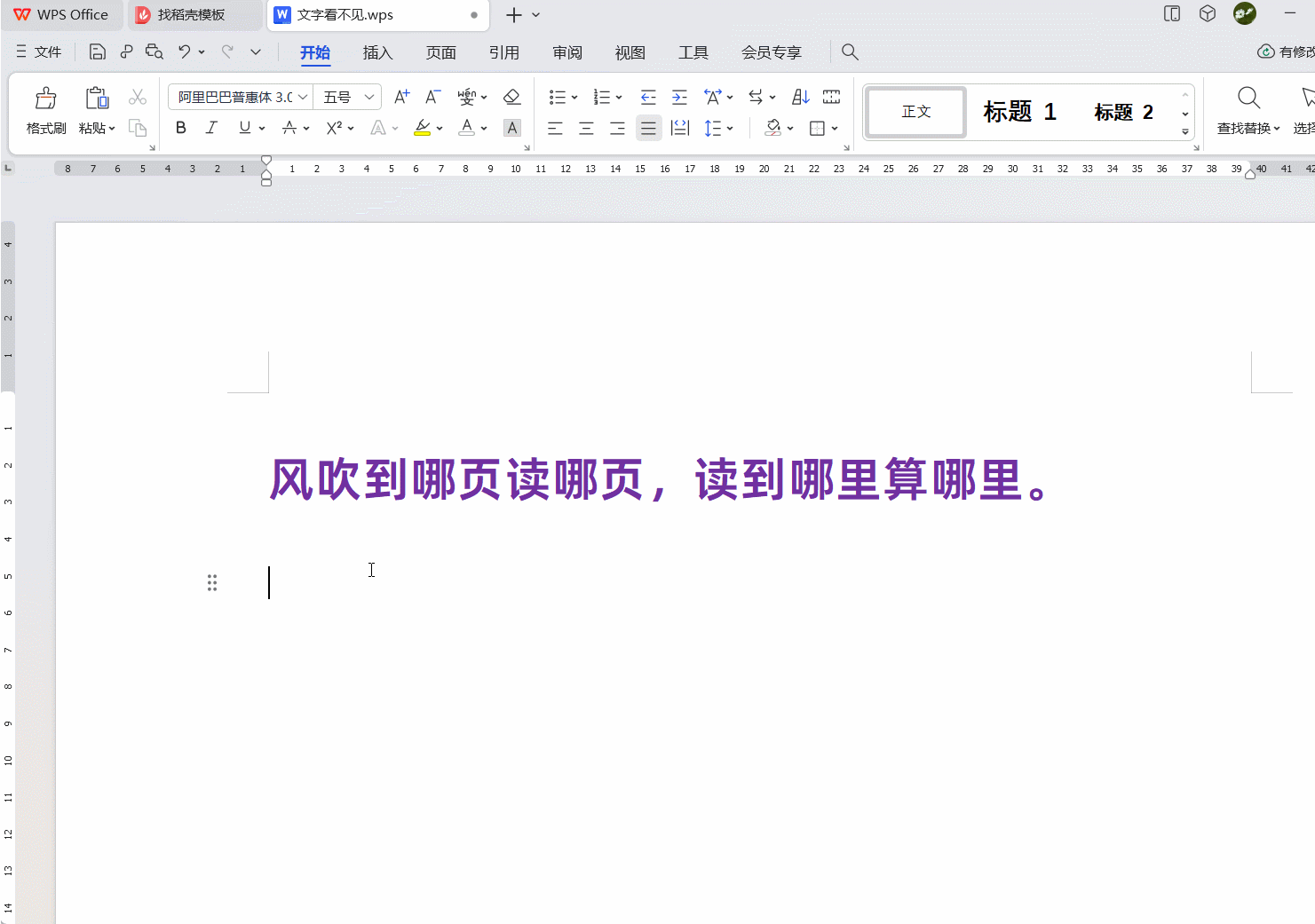Toggle bulleted list
Image resolution: width=1315 pixels, height=924 pixels.
(558, 97)
